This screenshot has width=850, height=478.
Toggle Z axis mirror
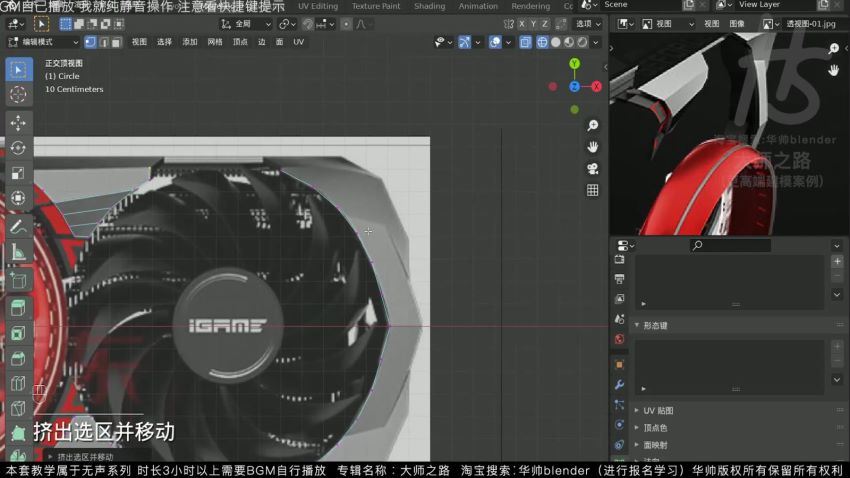point(545,24)
